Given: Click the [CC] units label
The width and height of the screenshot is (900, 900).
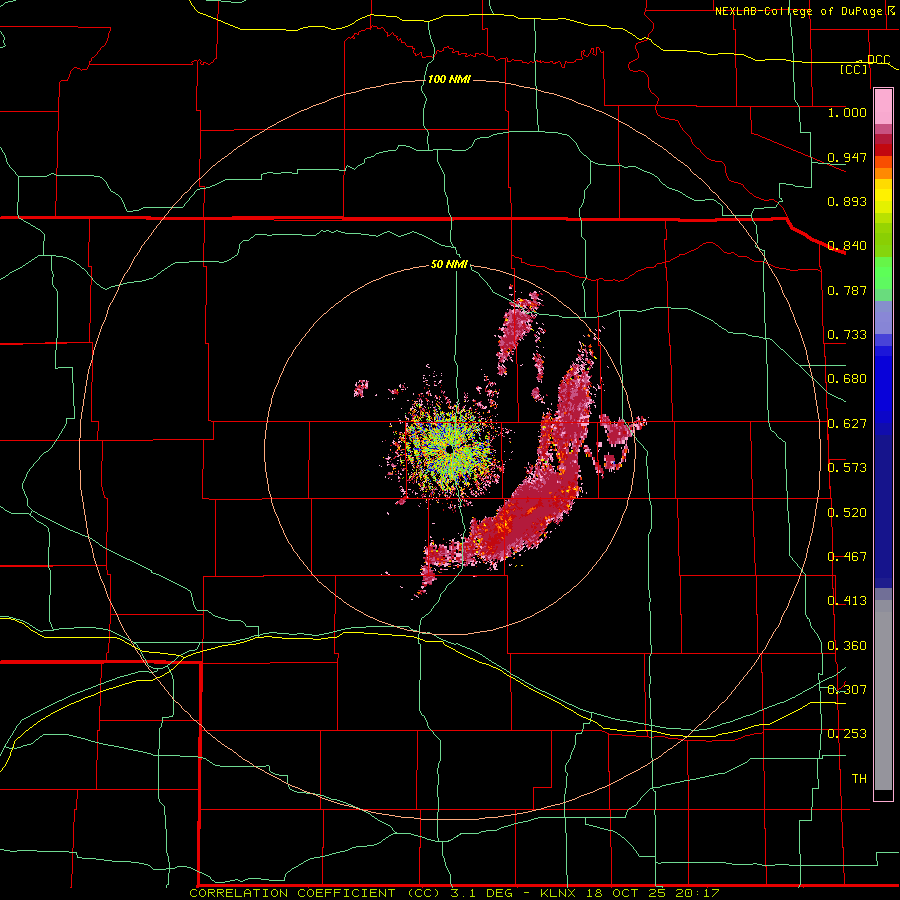Looking at the screenshot, I should click(854, 69).
